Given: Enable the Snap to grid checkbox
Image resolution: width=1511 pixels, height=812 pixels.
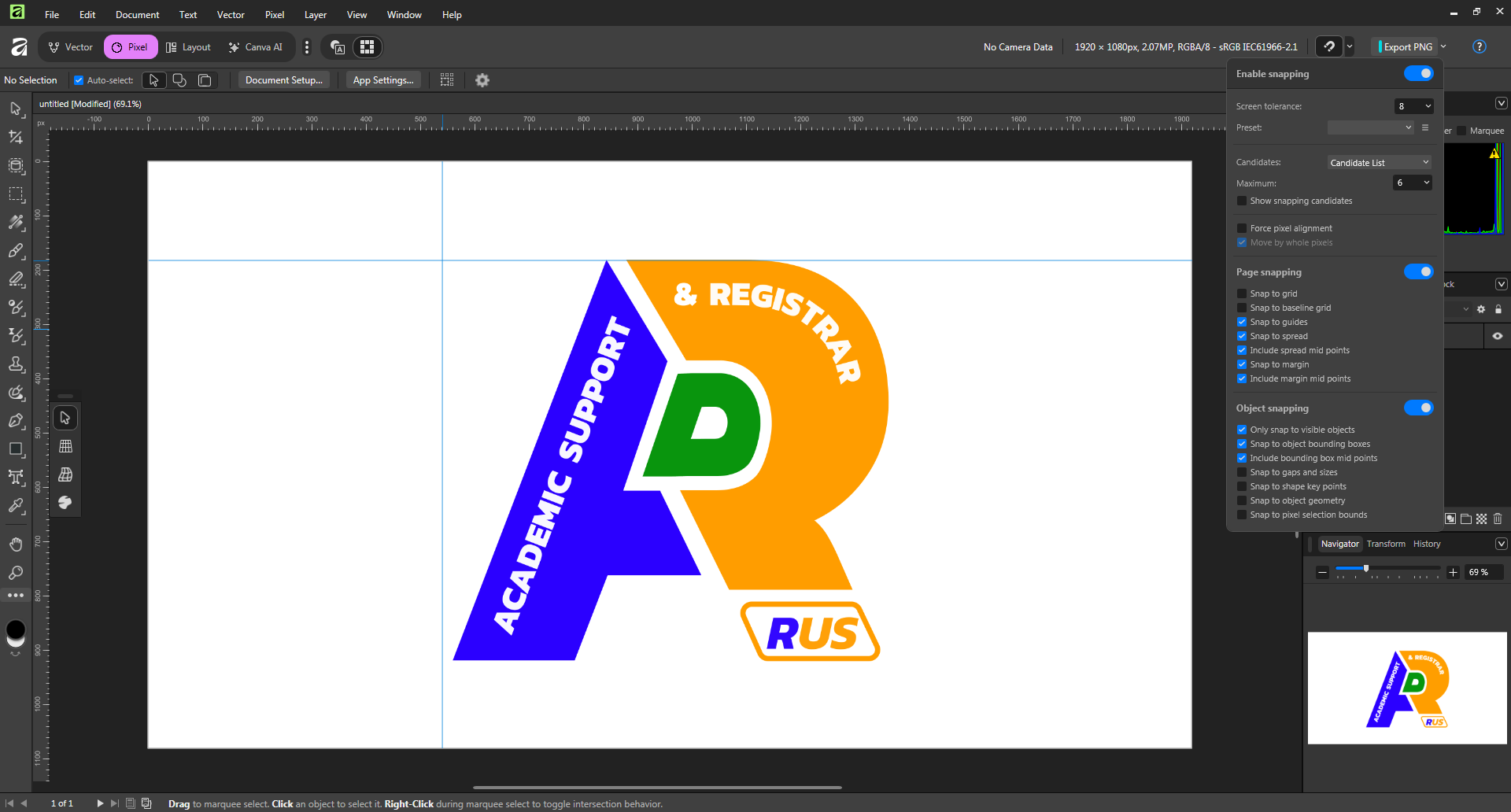Looking at the screenshot, I should pos(1242,293).
